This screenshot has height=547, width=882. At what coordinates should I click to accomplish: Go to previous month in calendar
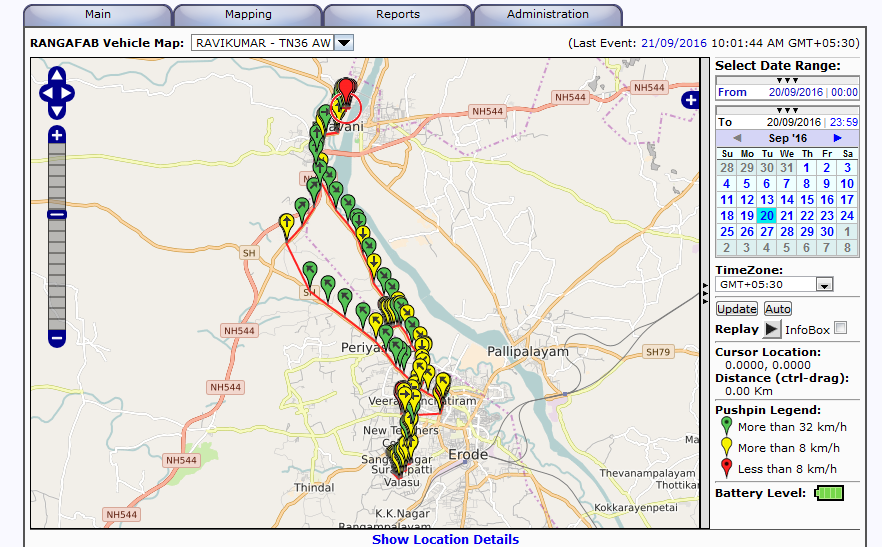[737, 137]
